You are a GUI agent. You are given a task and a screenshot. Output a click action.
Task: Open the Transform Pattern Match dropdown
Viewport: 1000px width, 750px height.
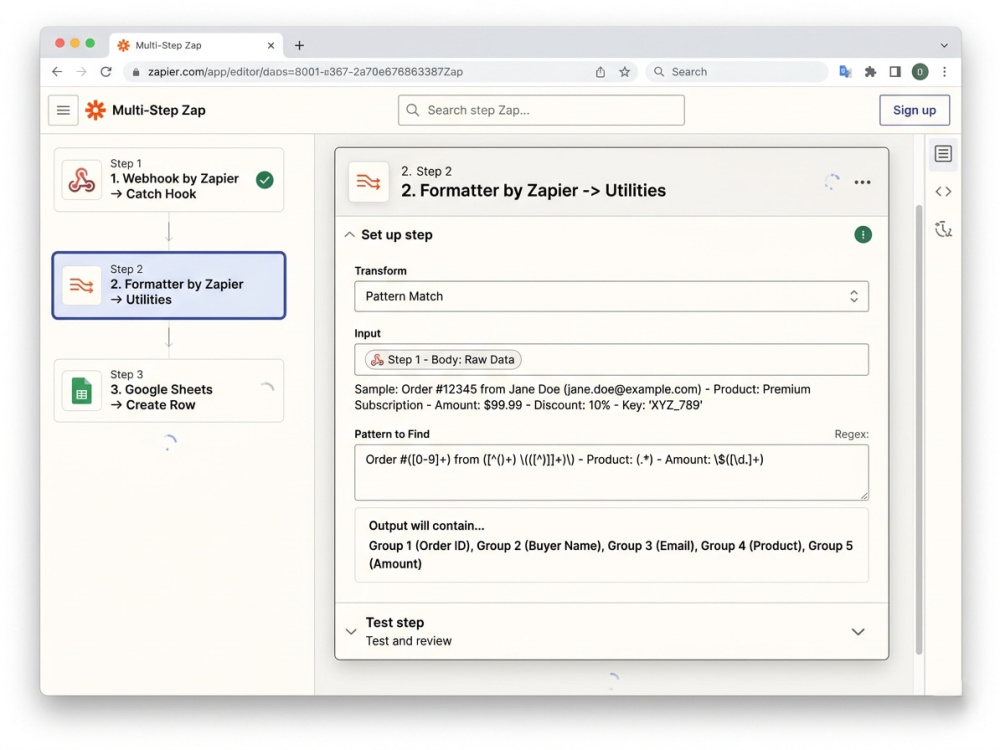click(611, 297)
